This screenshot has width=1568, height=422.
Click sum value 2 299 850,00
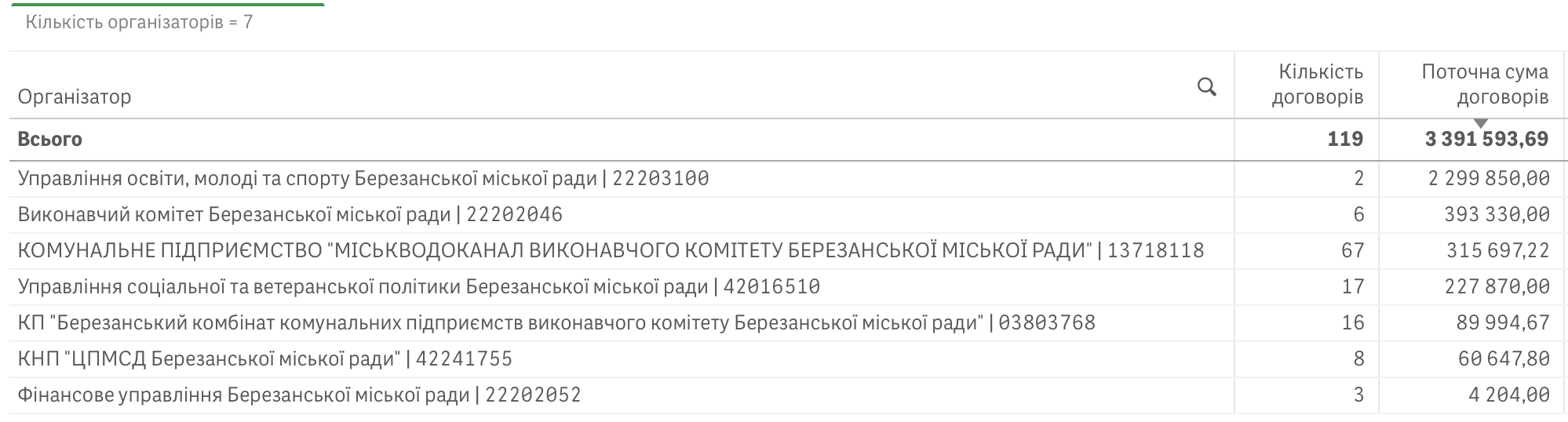[1489, 179]
